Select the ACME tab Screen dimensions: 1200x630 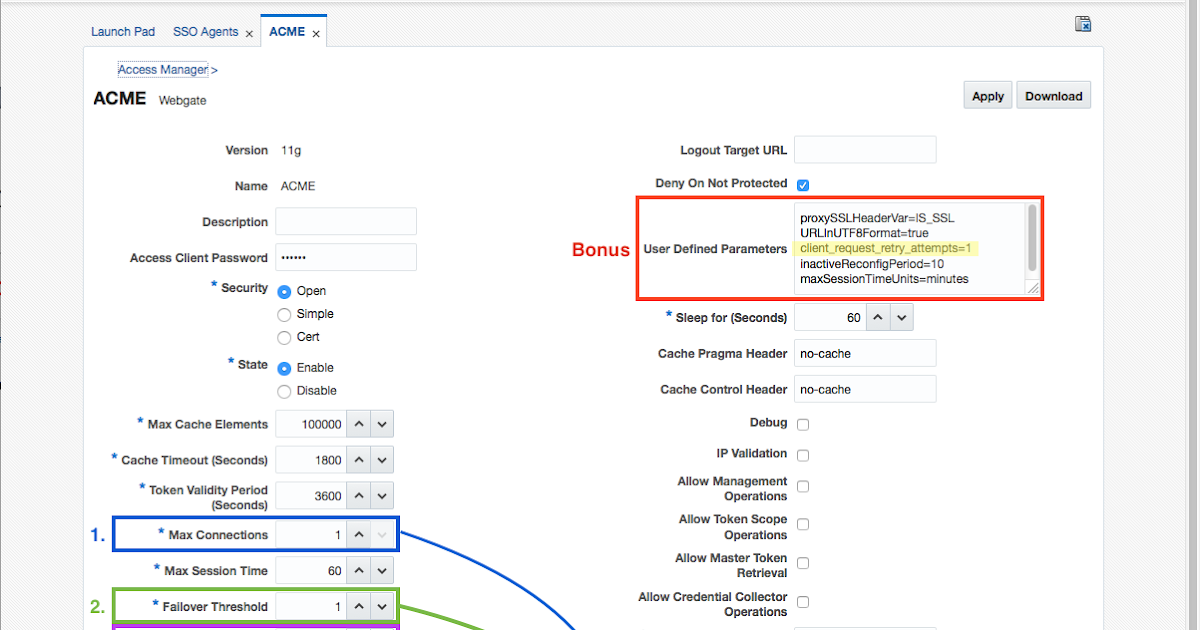(x=287, y=32)
